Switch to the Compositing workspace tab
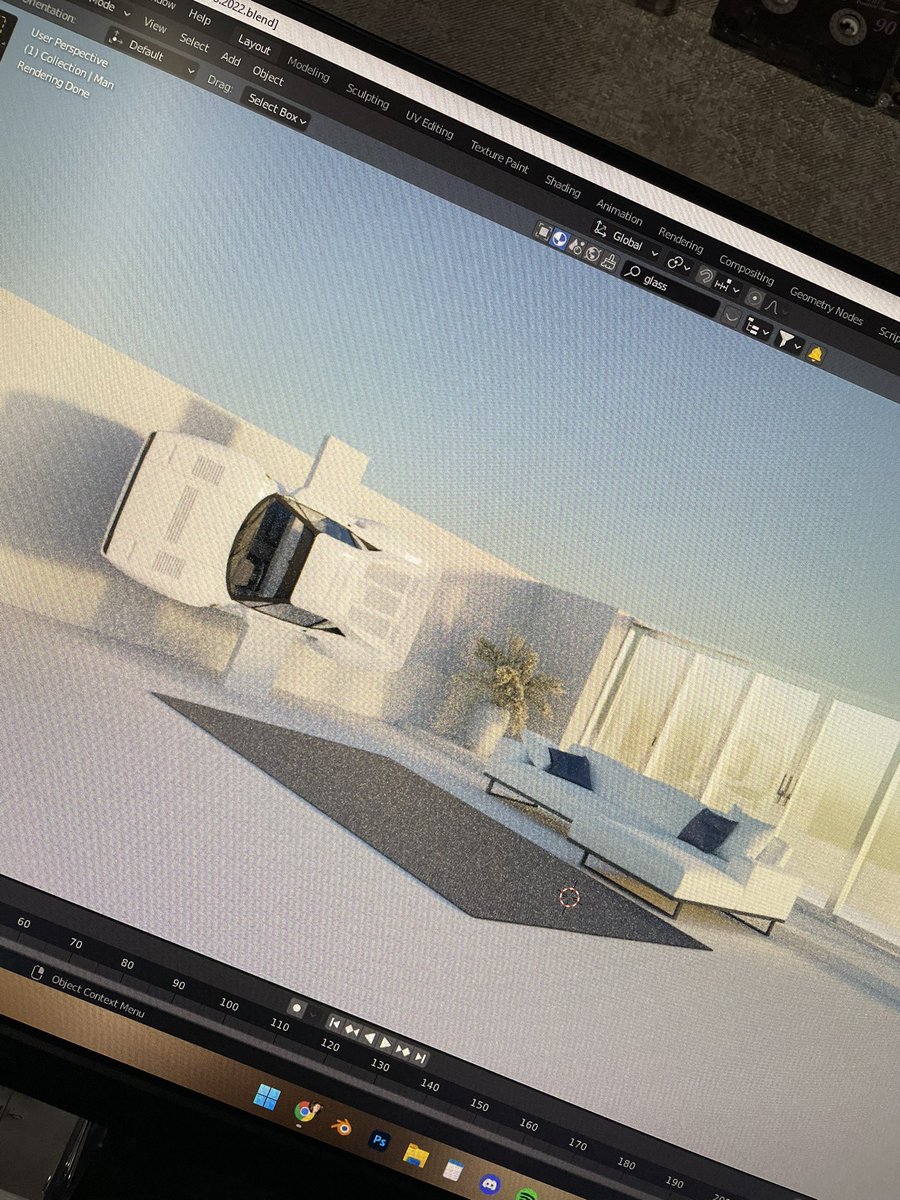900x1200 pixels. (x=746, y=270)
